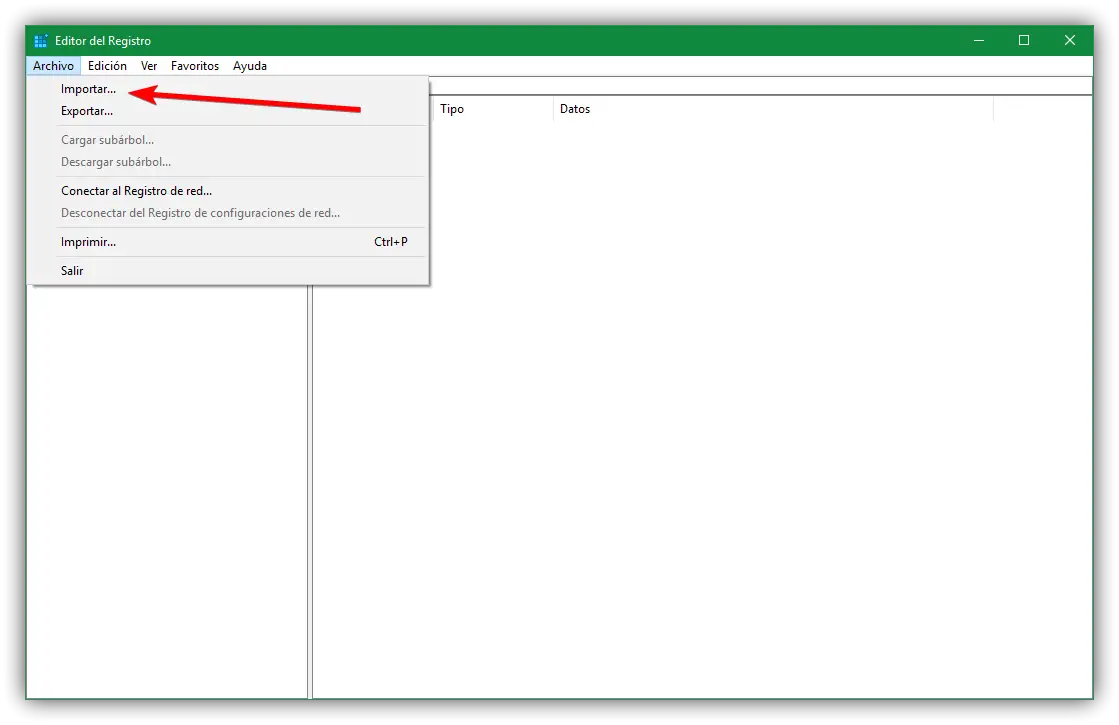Click the Registry Editor app icon in title bar
1119x725 pixels.
(x=41, y=41)
